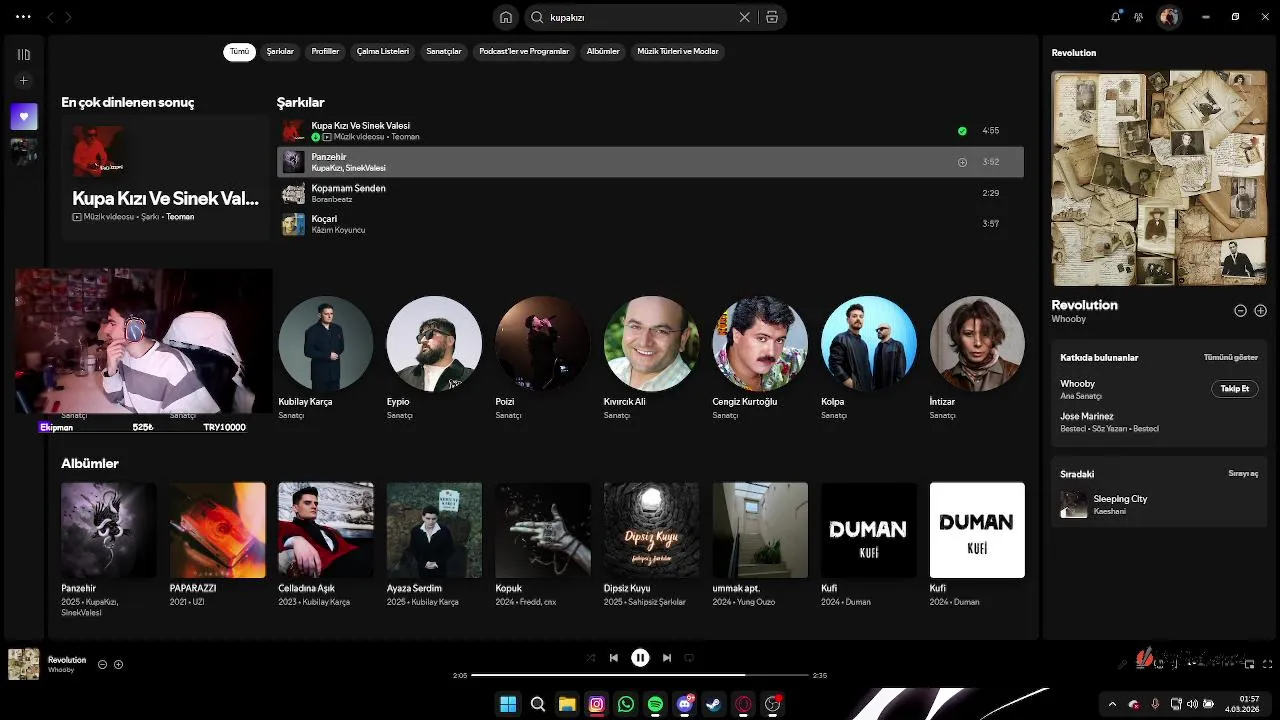Viewport: 1280px width, 720px height.
Task: Switch to the Sanatçılar filter
Action: (x=444, y=52)
